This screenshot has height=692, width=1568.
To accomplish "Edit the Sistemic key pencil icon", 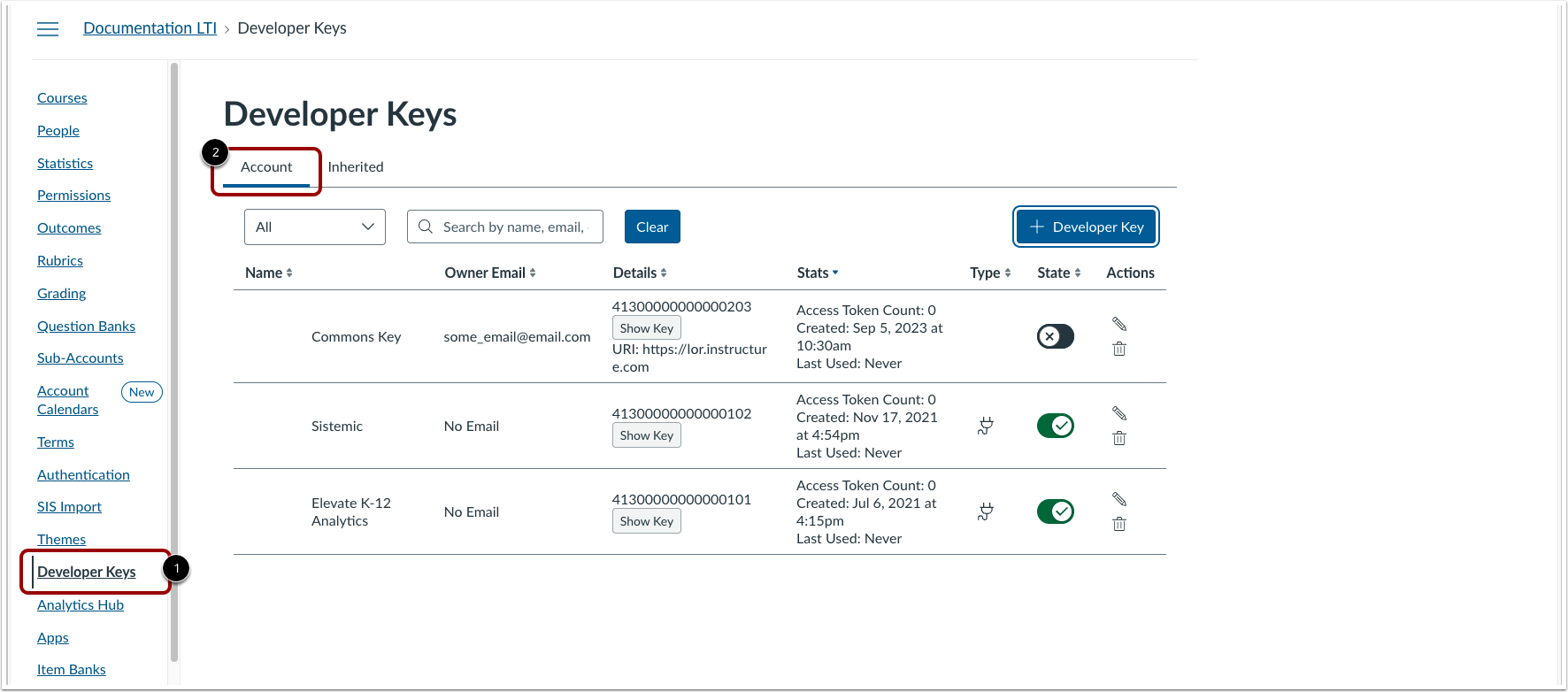I will pos(1119,413).
